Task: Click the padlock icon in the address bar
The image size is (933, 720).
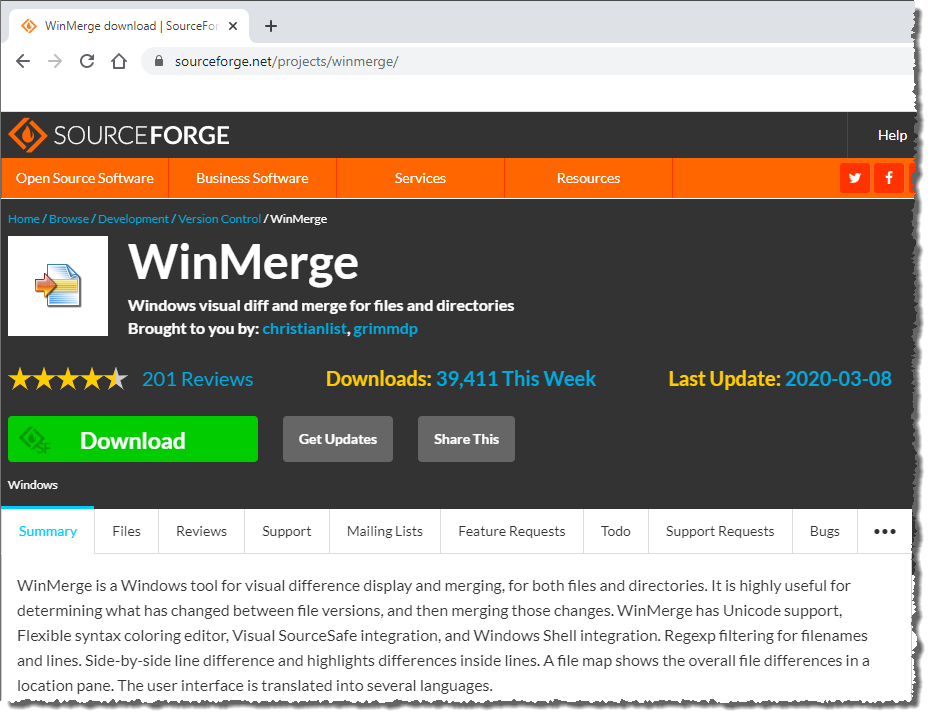Action: tap(158, 60)
